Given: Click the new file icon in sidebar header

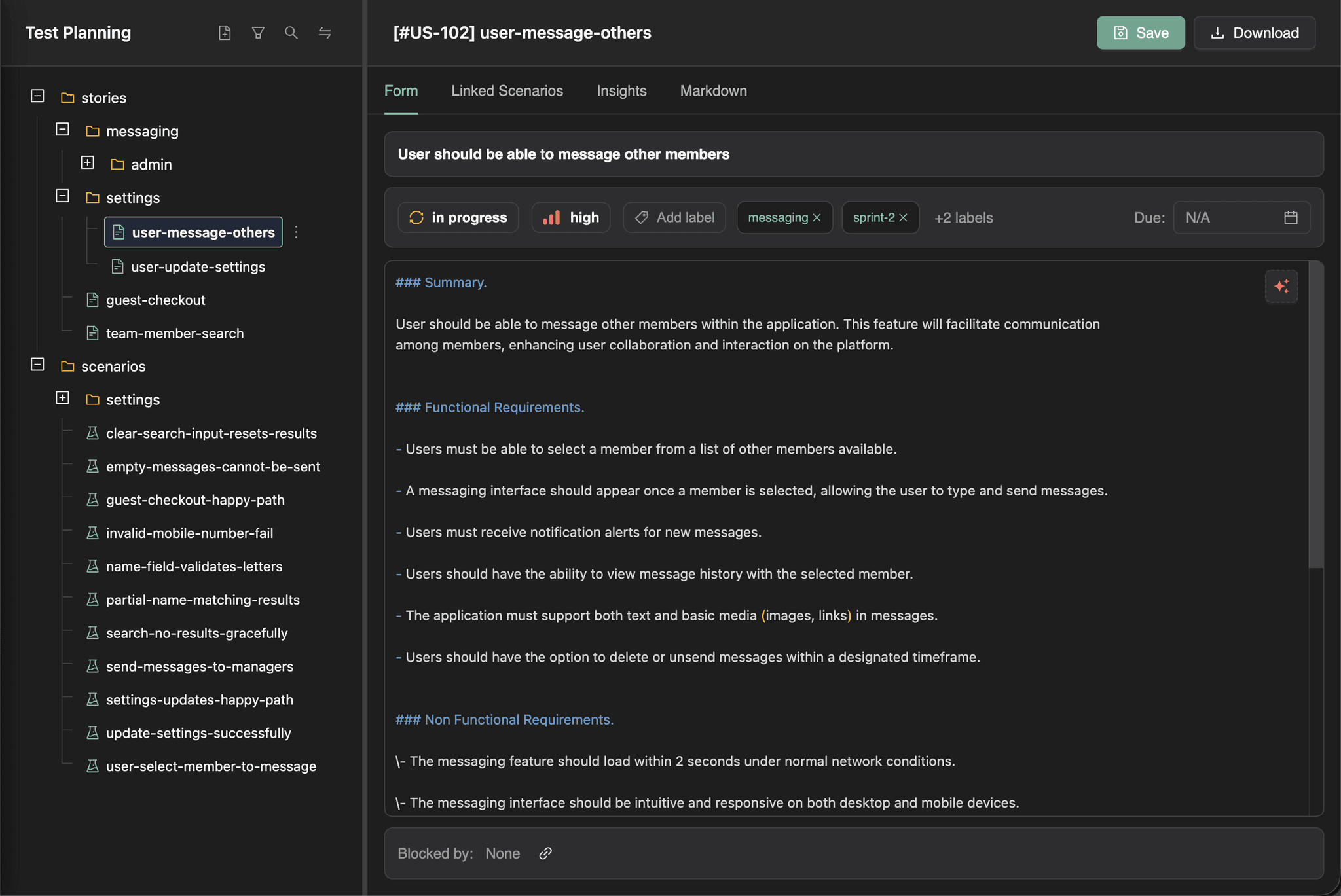Looking at the screenshot, I should coord(225,33).
